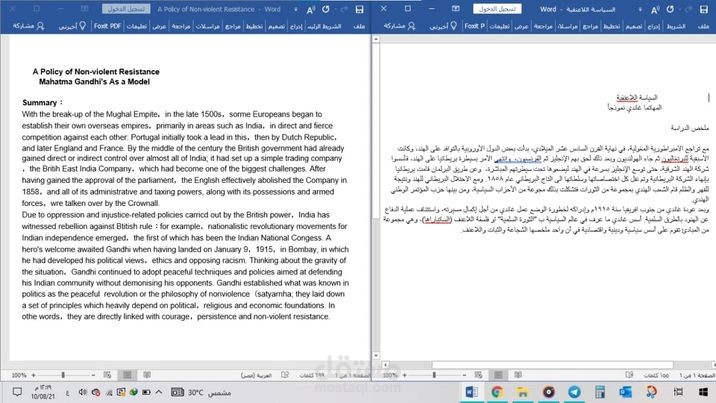Click the repeat/redo circular arrow in Arabic window
The height and width of the screenshot is (403, 716).
click(670, 9)
